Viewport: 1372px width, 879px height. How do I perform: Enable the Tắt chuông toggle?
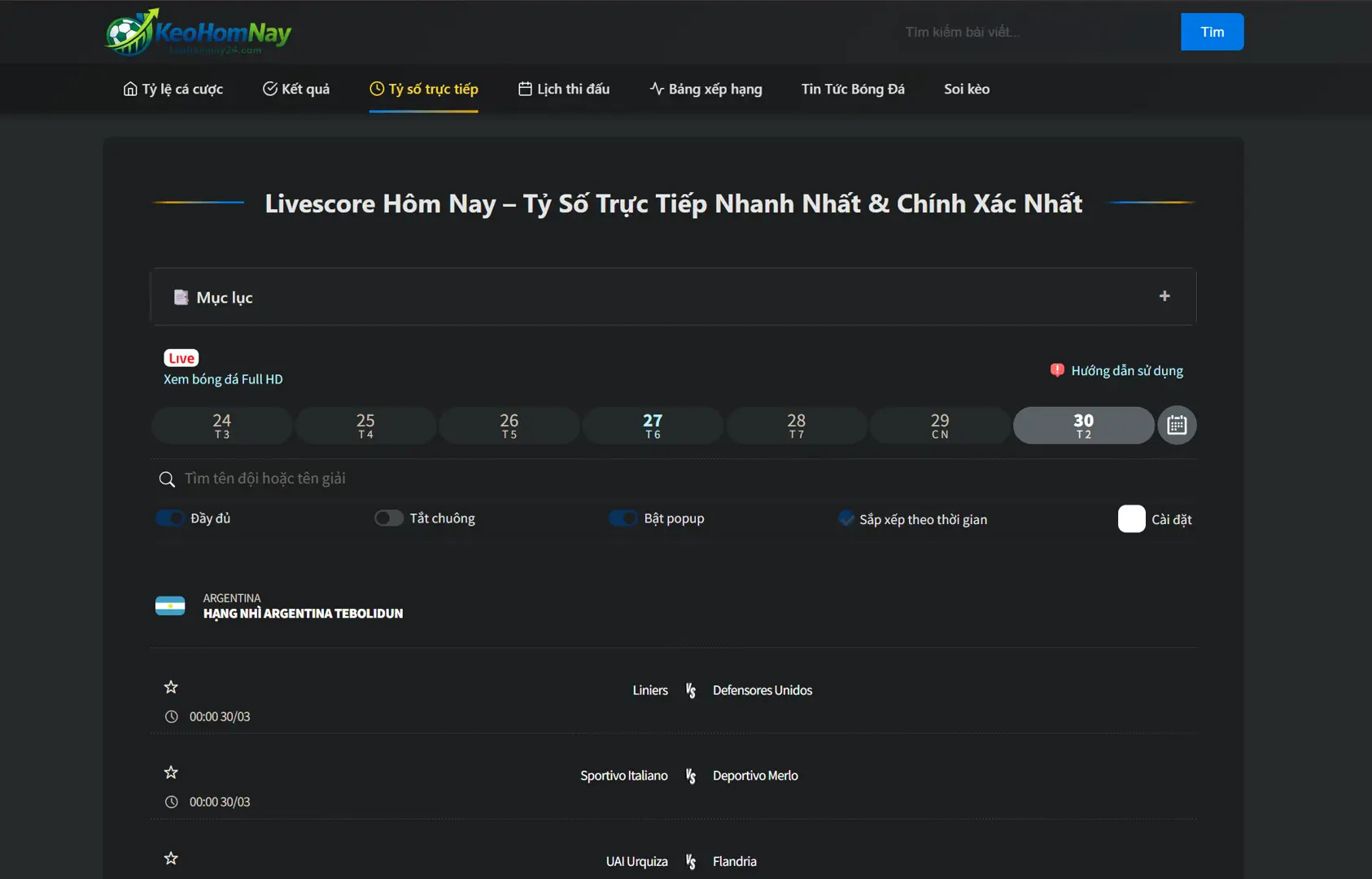click(x=388, y=518)
